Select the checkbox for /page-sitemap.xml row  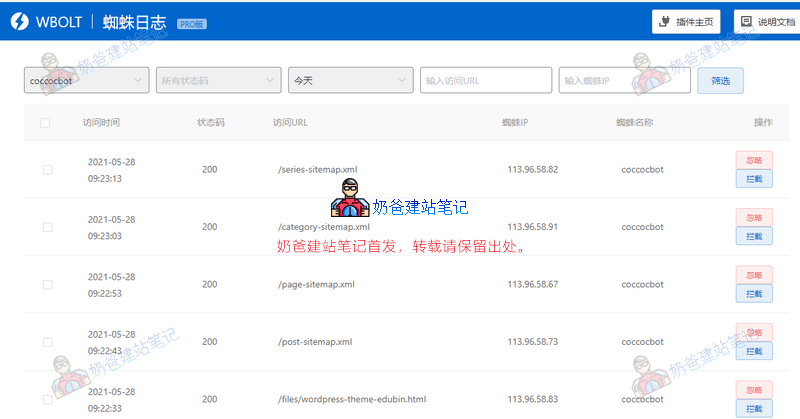click(47, 284)
